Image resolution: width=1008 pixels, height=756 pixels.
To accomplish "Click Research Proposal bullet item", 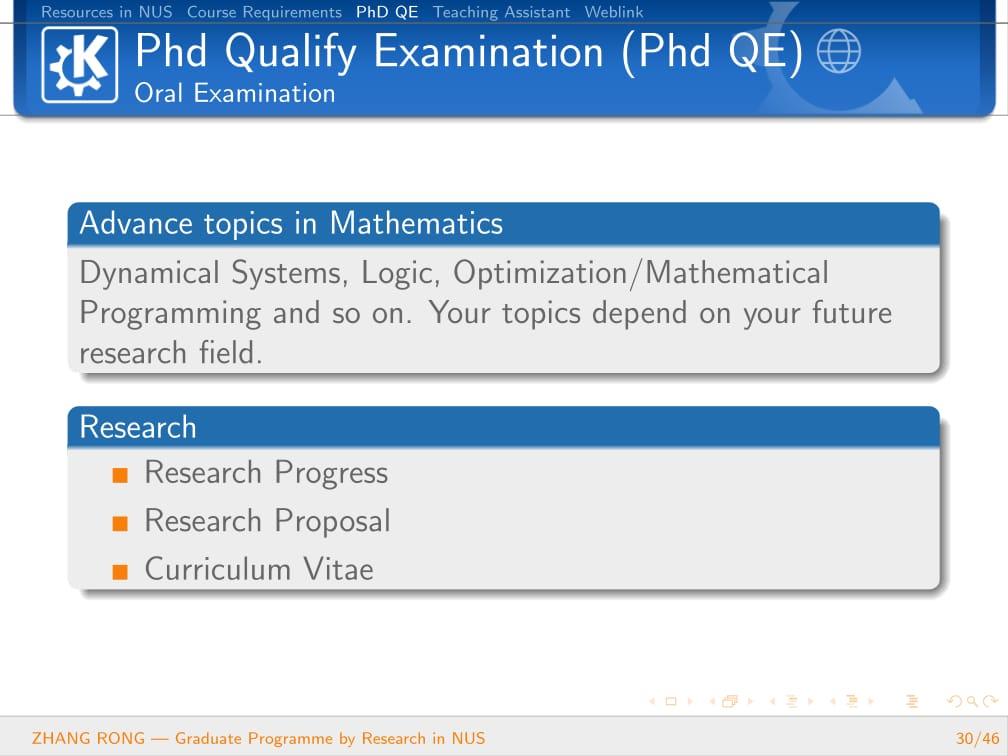I will click(x=267, y=521).
